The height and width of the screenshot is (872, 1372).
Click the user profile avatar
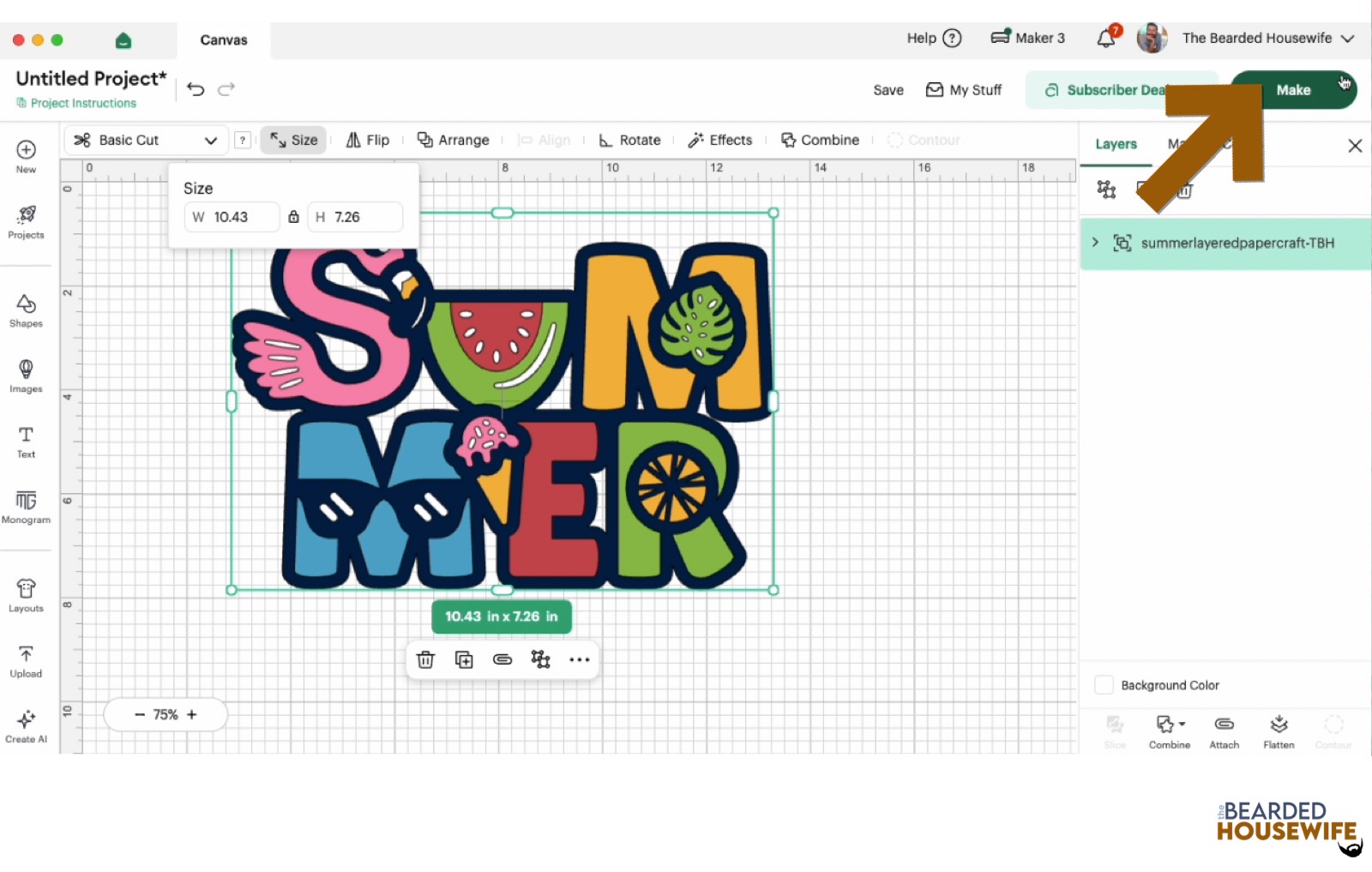[x=1152, y=38]
